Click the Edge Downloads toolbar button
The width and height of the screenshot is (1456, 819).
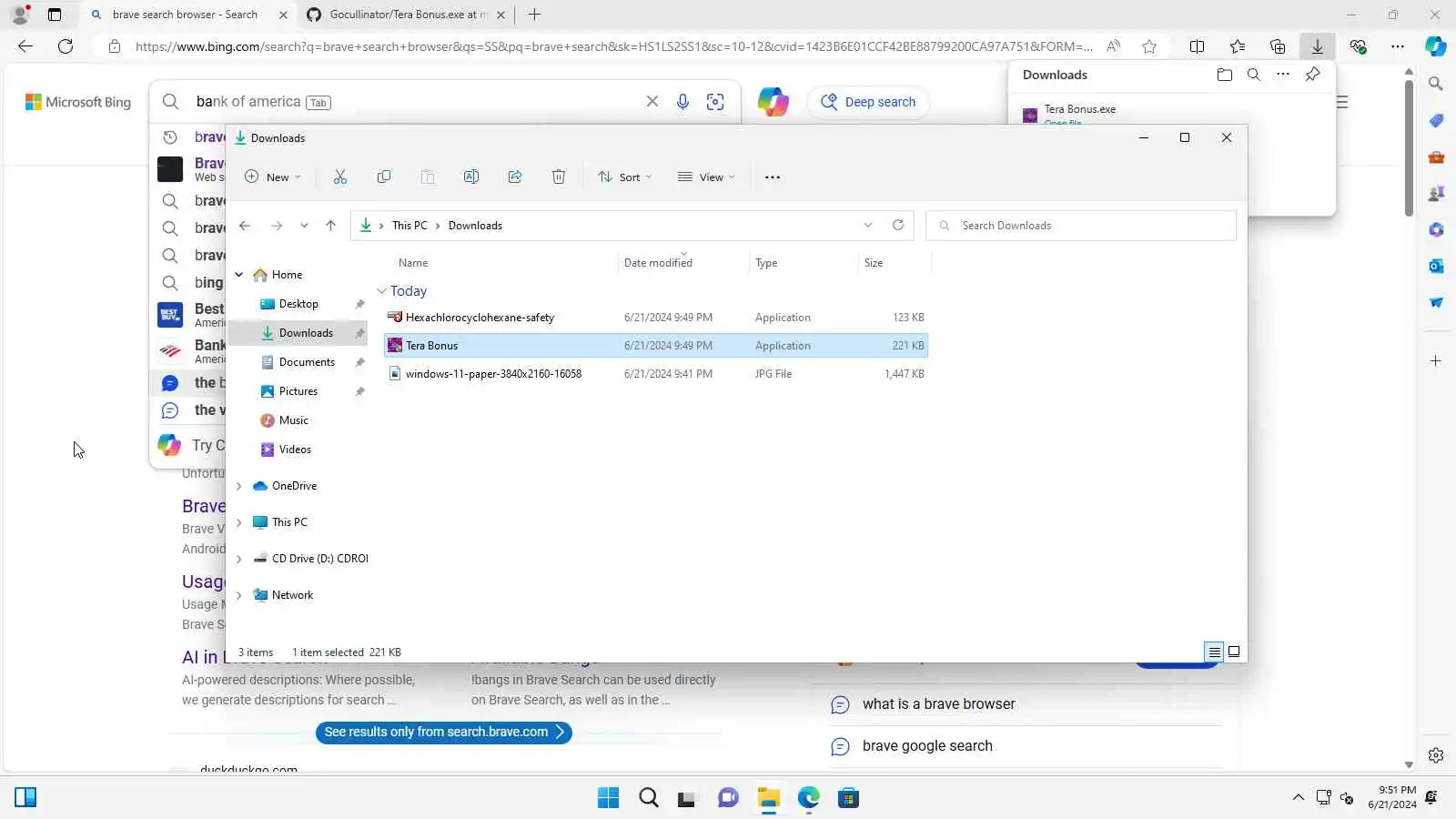pyautogui.click(x=1318, y=46)
